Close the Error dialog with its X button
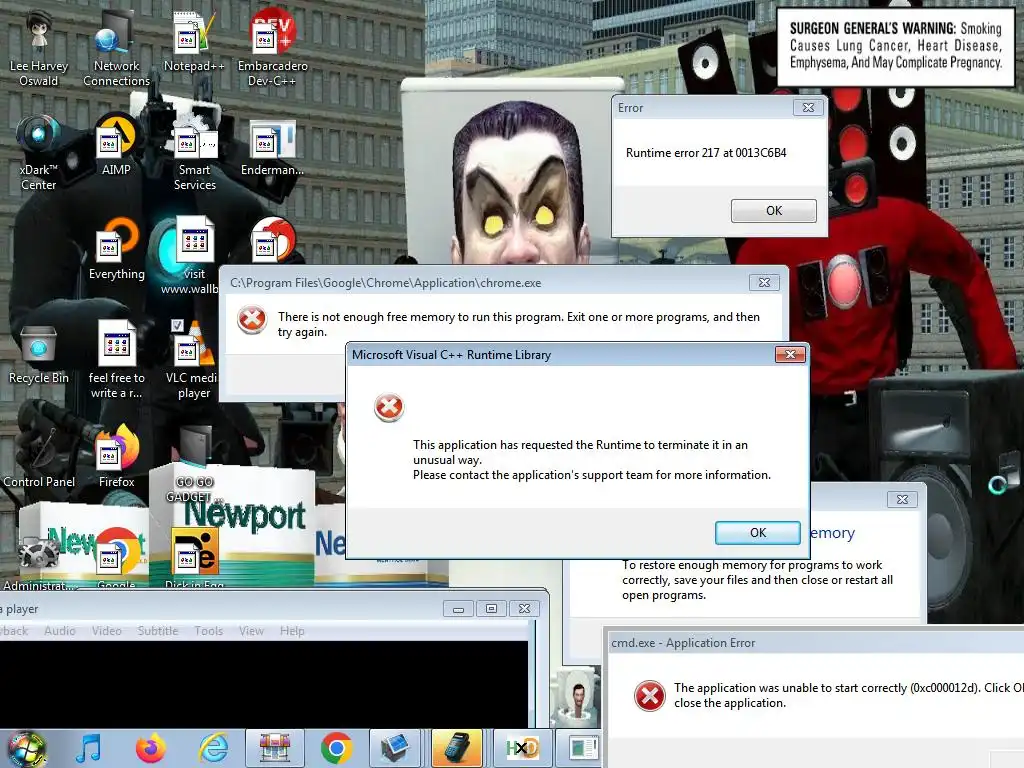The image size is (1024, 768). tap(808, 108)
